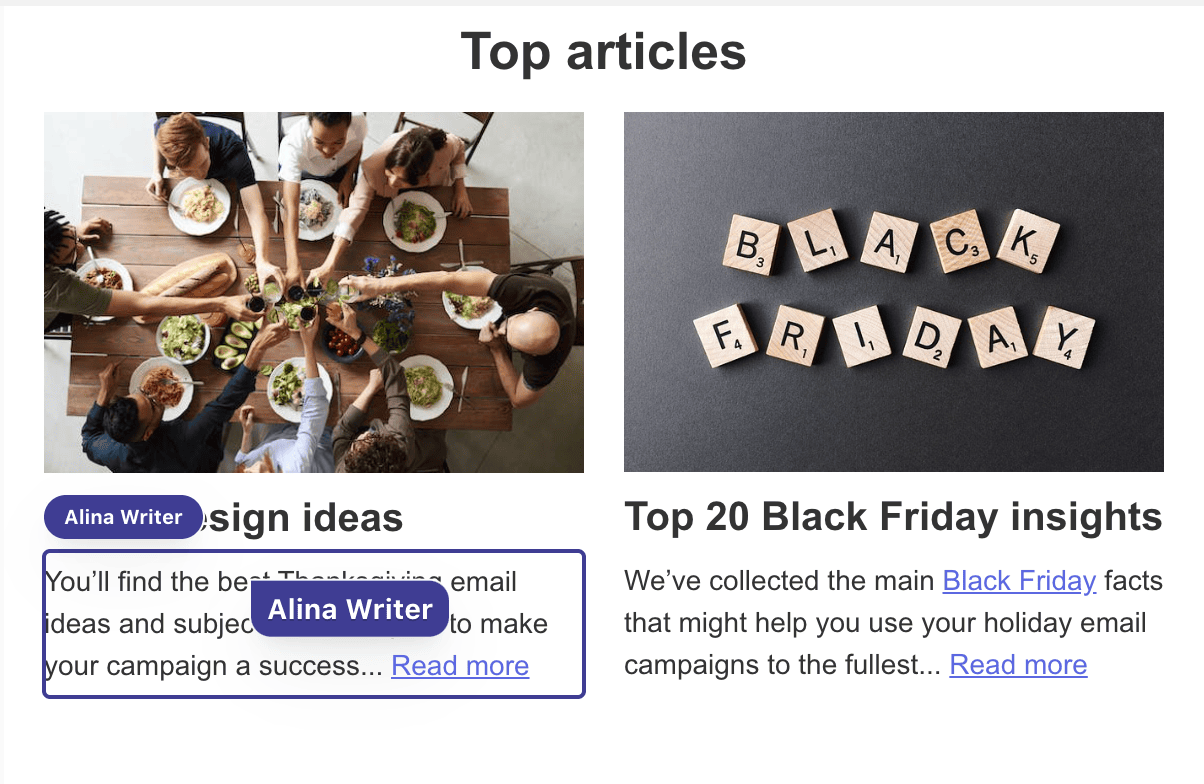Click the "Top articles" section heading
The height and width of the screenshot is (784, 1204).
pos(603,51)
